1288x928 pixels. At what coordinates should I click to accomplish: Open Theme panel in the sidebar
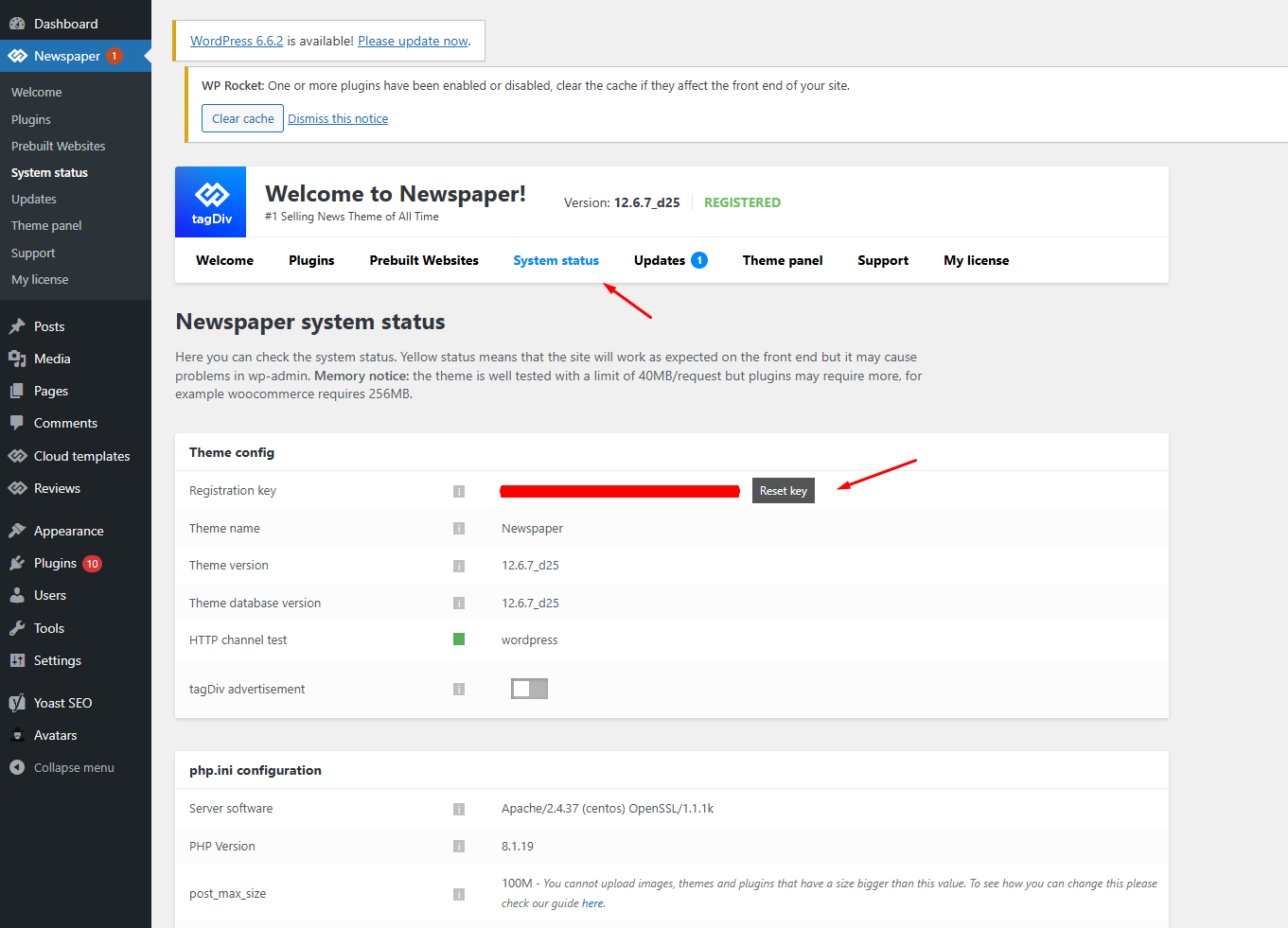46,225
